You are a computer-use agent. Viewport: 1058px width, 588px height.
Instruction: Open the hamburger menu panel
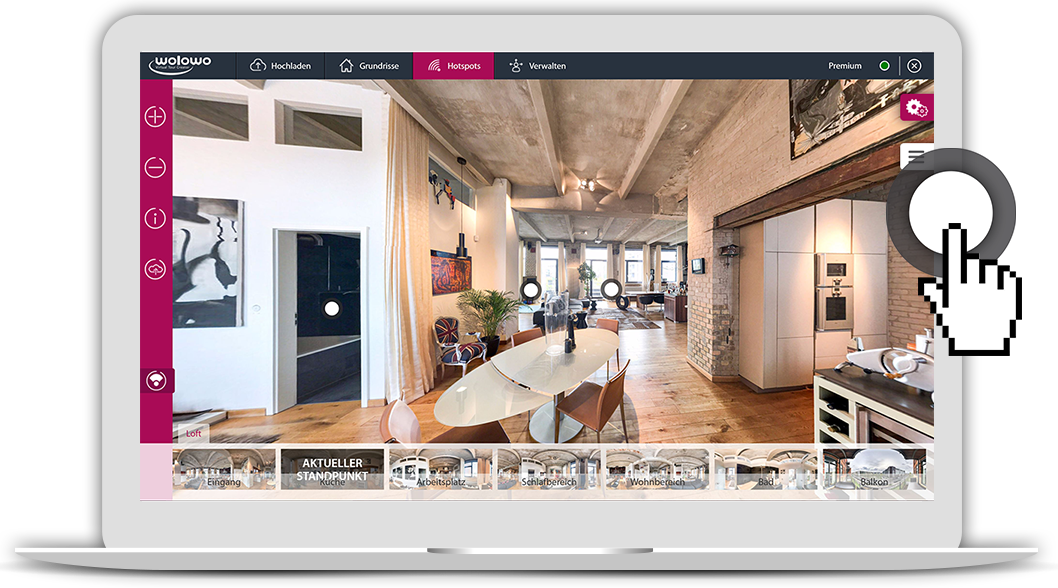click(916, 156)
